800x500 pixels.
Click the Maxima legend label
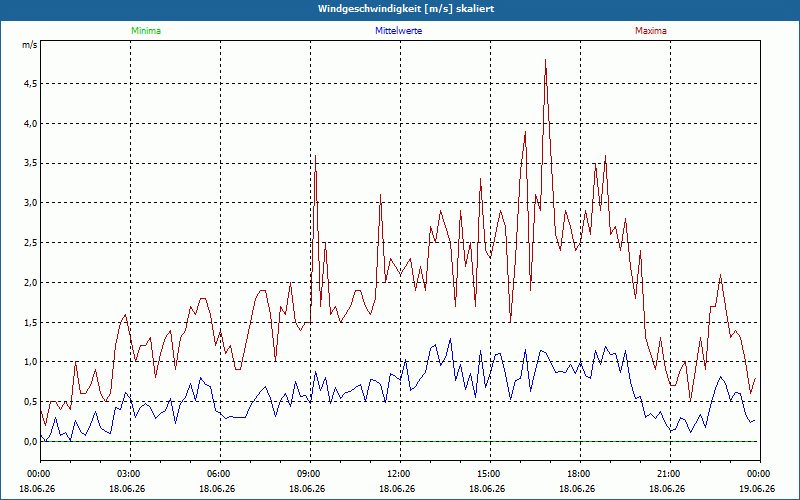point(651,31)
